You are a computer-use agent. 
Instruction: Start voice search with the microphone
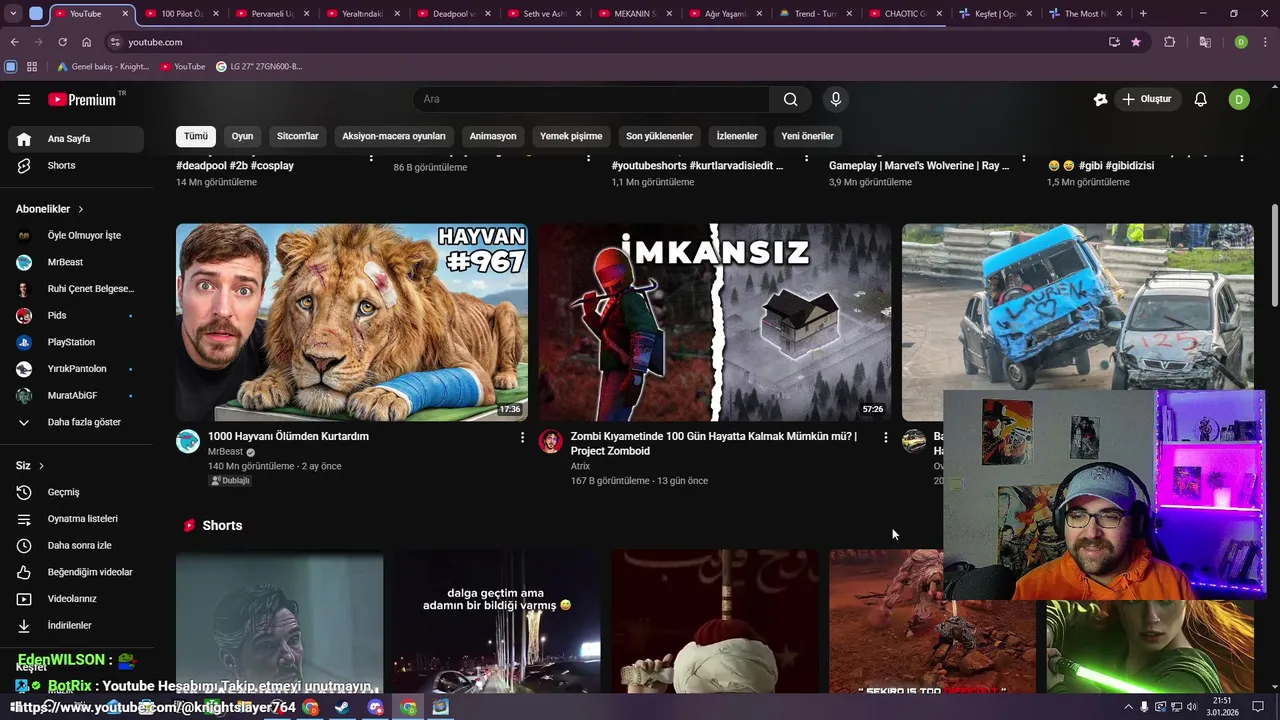tap(836, 99)
